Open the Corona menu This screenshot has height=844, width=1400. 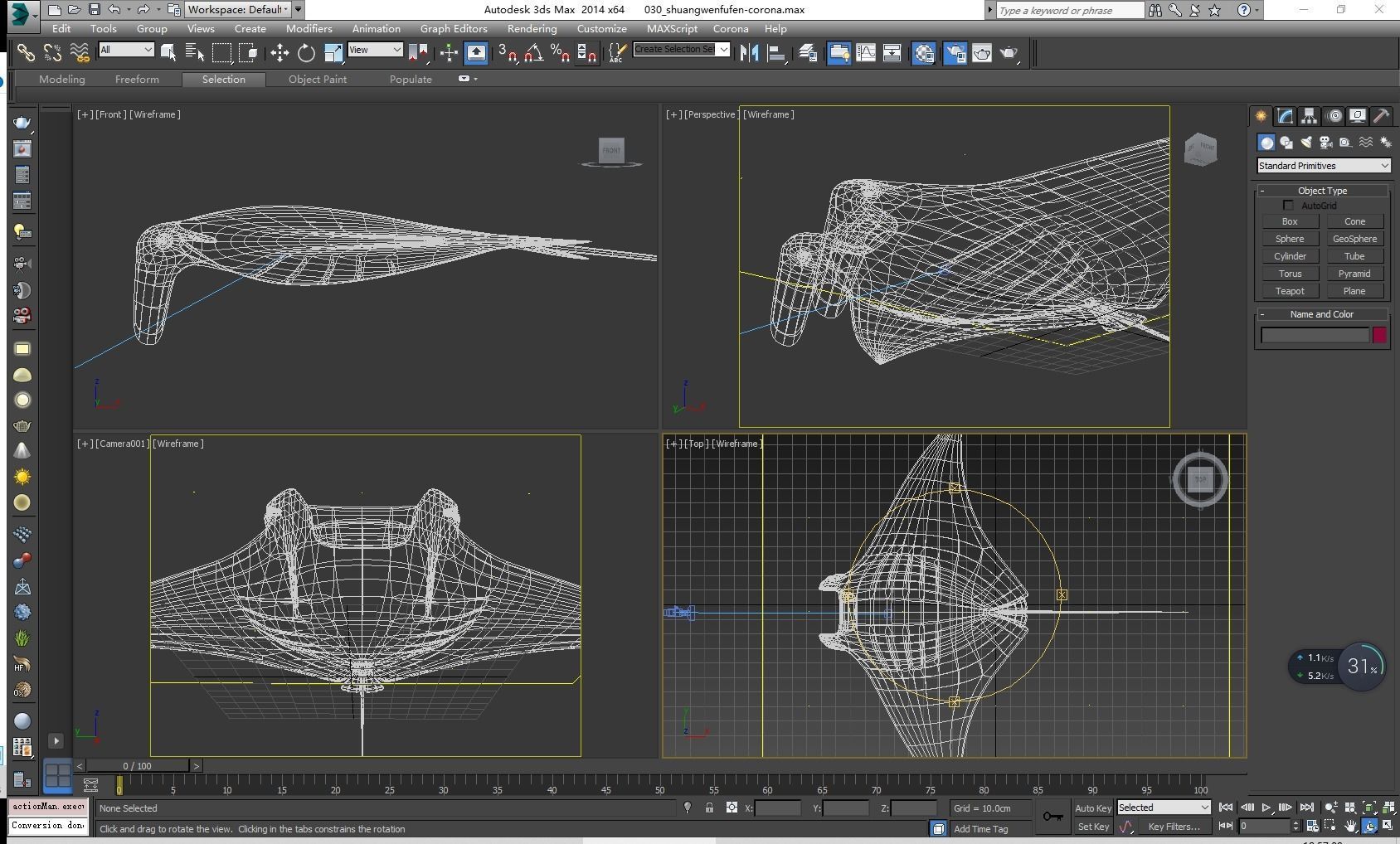[731, 28]
